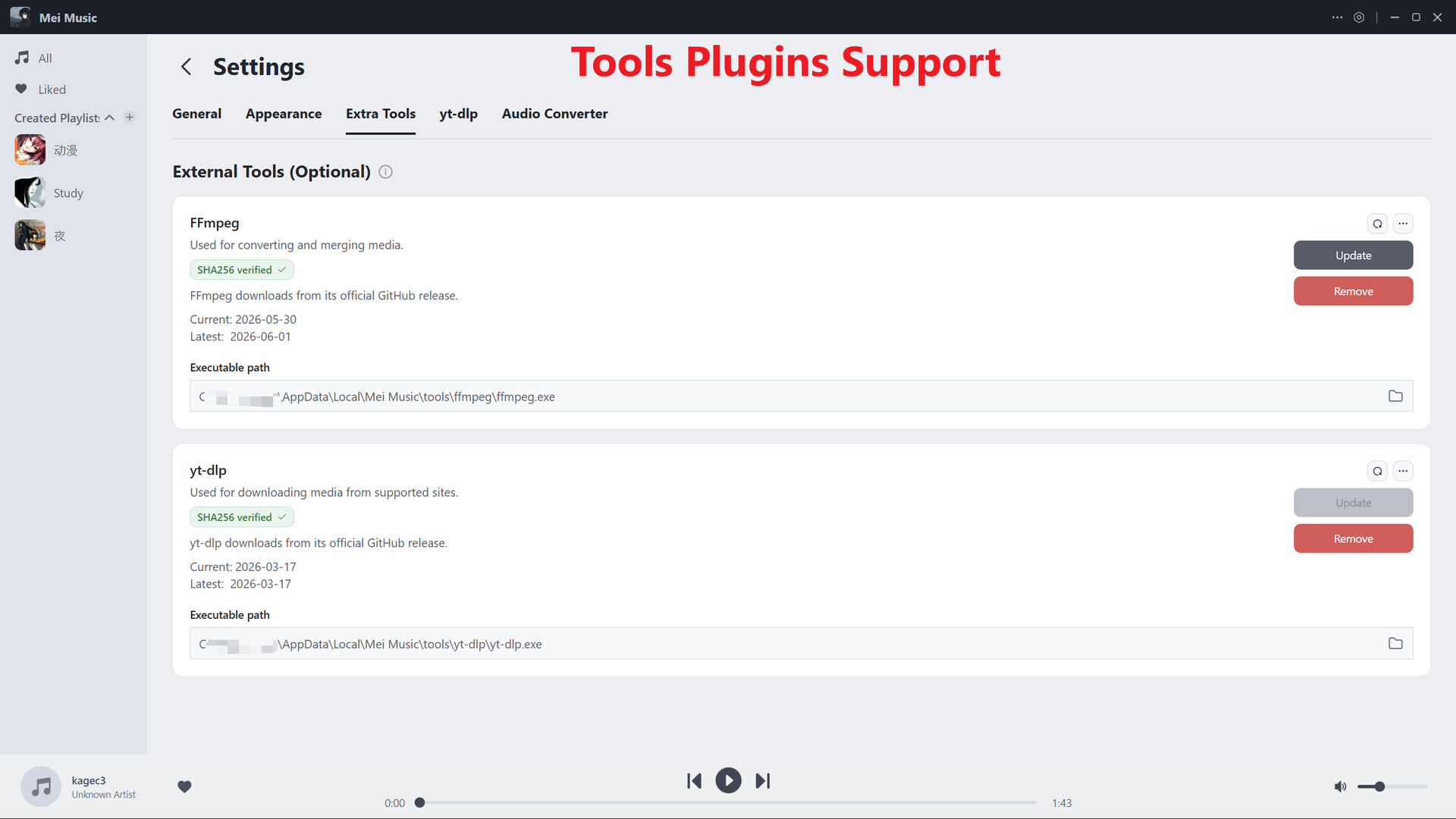The height and width of the screenshot is (819, 1456).
Task: Browse for the yt-dlp executable folder
Action: [x=1395, y=644]
